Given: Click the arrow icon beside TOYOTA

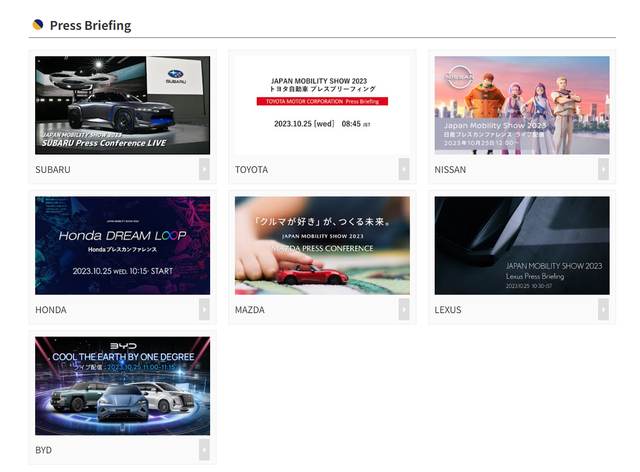Looking at the screenshot, I should (x=404, y=169).
